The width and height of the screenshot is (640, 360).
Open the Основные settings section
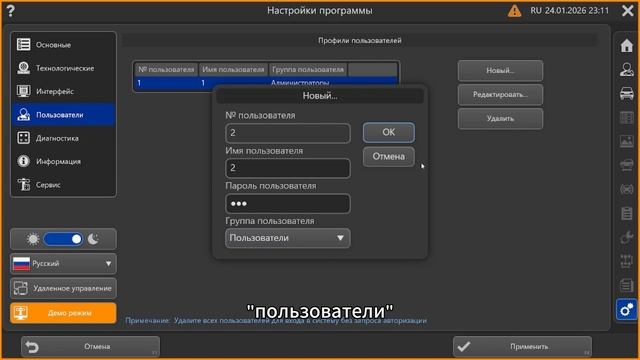(63, 44)
